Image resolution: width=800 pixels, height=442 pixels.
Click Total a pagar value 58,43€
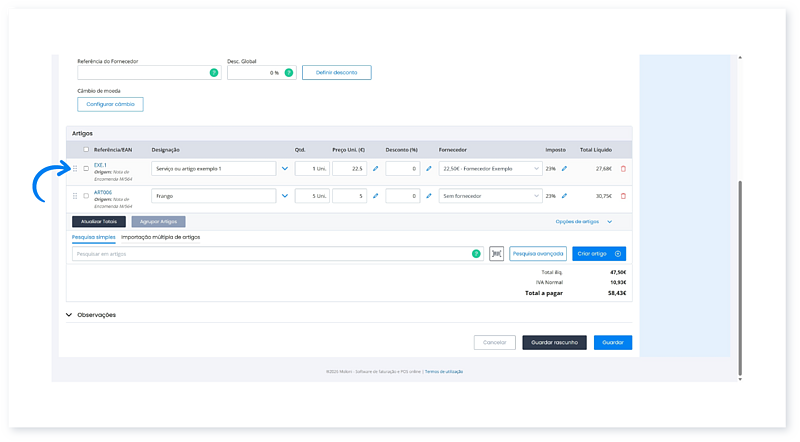coord(617,293)
